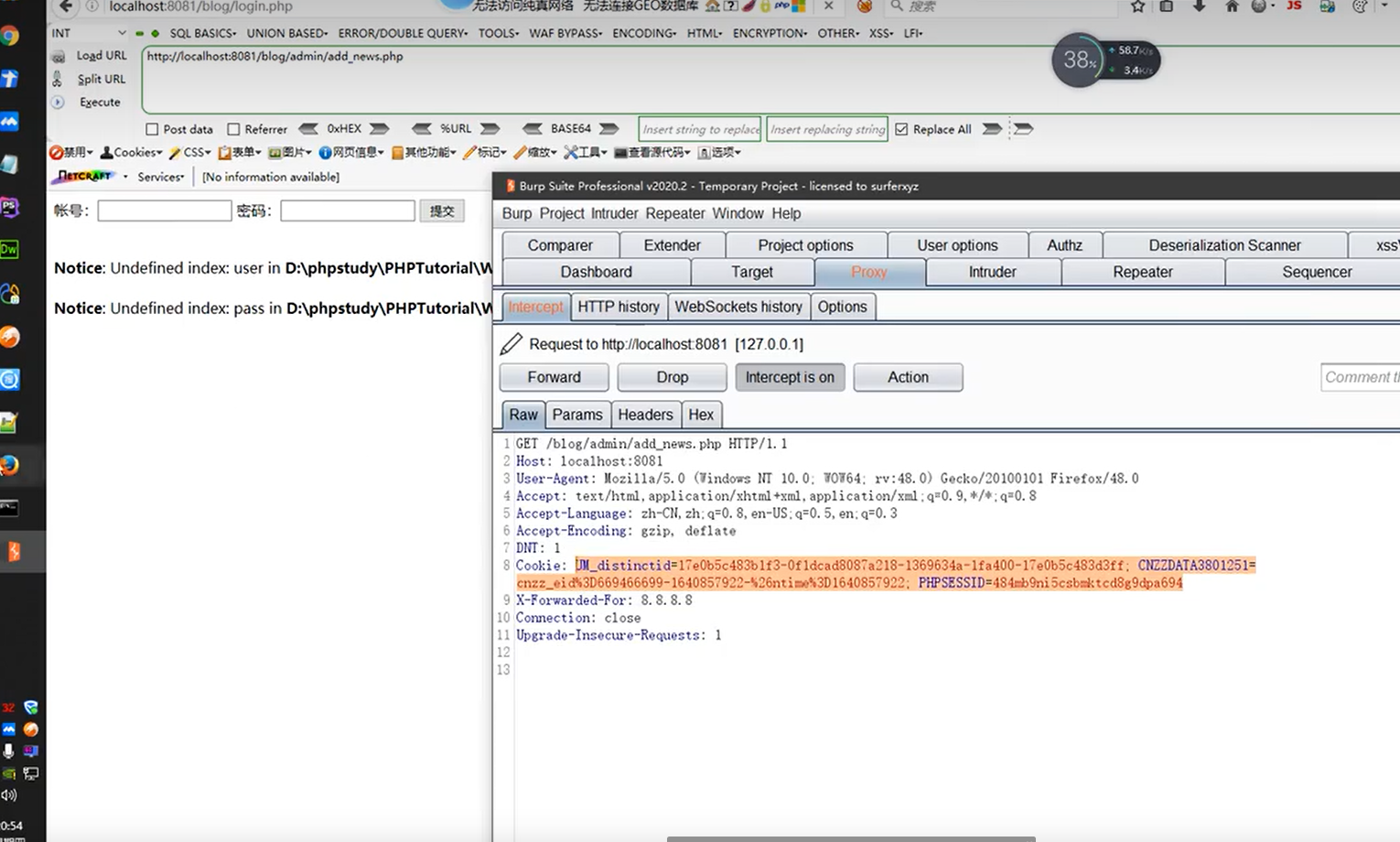The width and height of the screenshot is (1400, 842).
Task: Click the Netcraft logo in toolbar
Action: pyautogui.click(x=85, y=176)
